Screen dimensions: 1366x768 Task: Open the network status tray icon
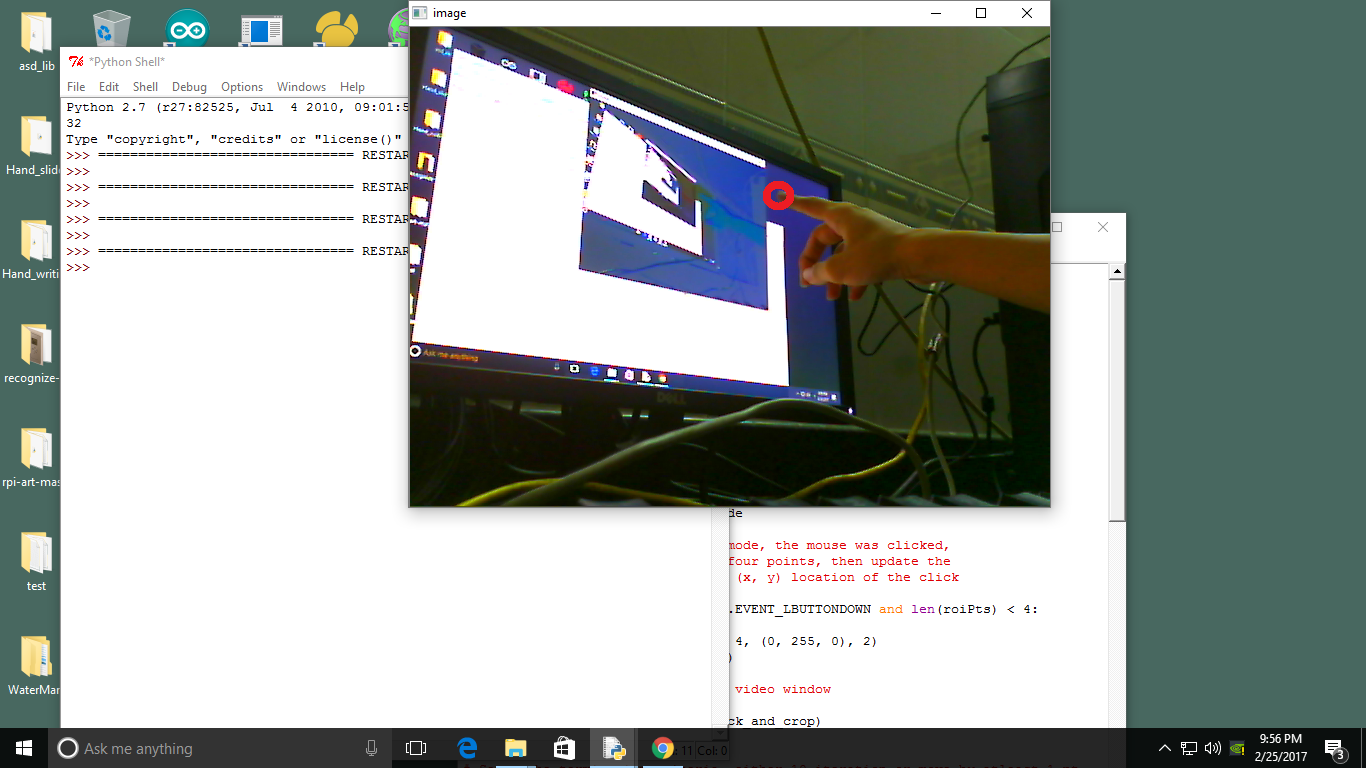pyautogui.click(x=1189, y=748)
